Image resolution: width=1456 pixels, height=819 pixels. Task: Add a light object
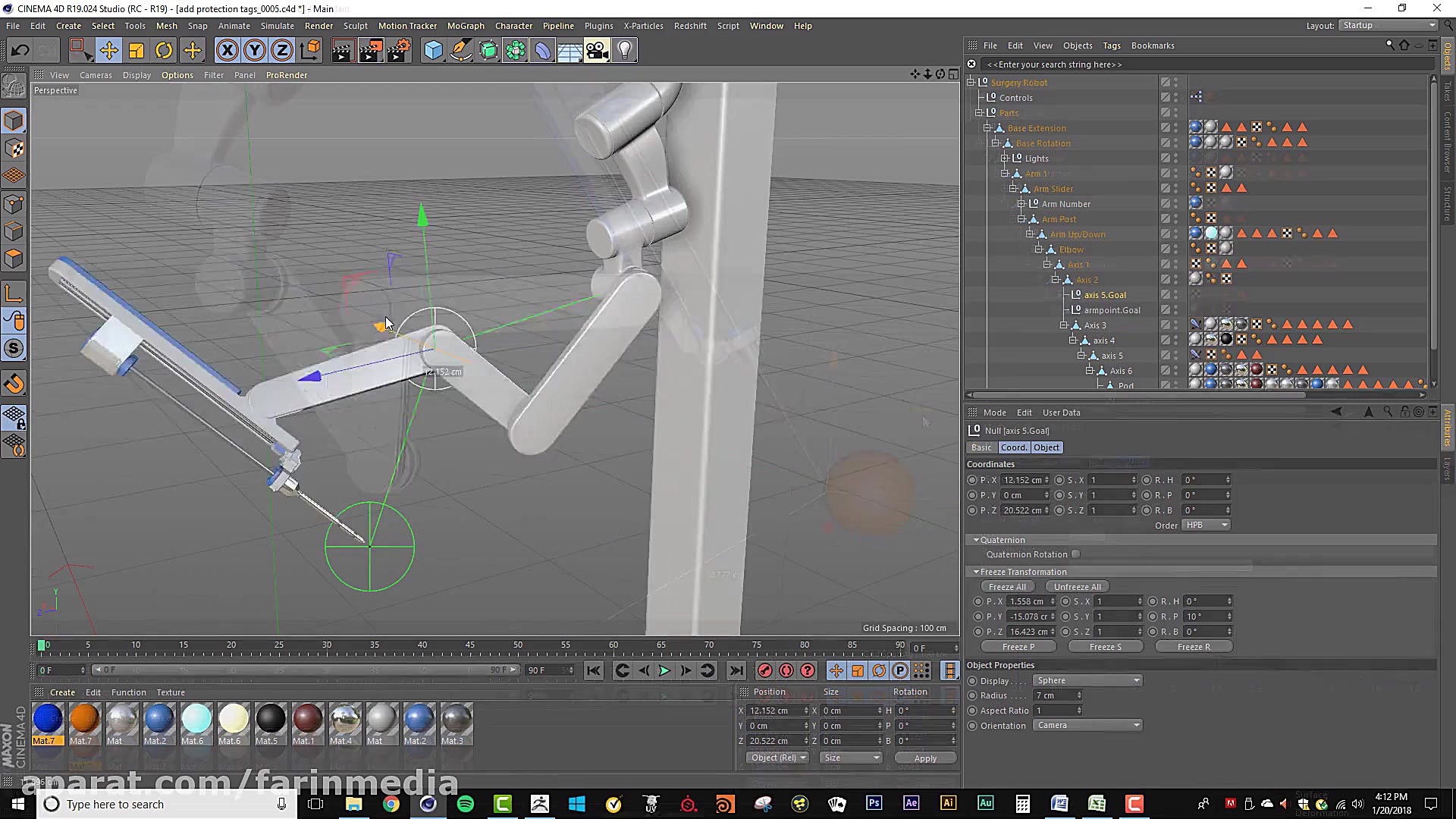click(624, 51)
